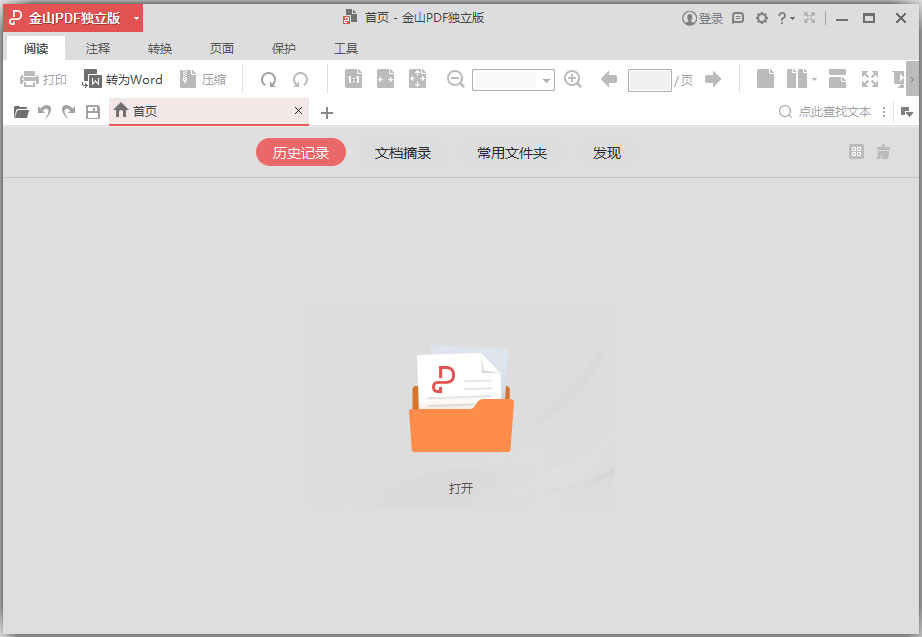Switch to the 转换 ribbon tab

tap(159, 47)
